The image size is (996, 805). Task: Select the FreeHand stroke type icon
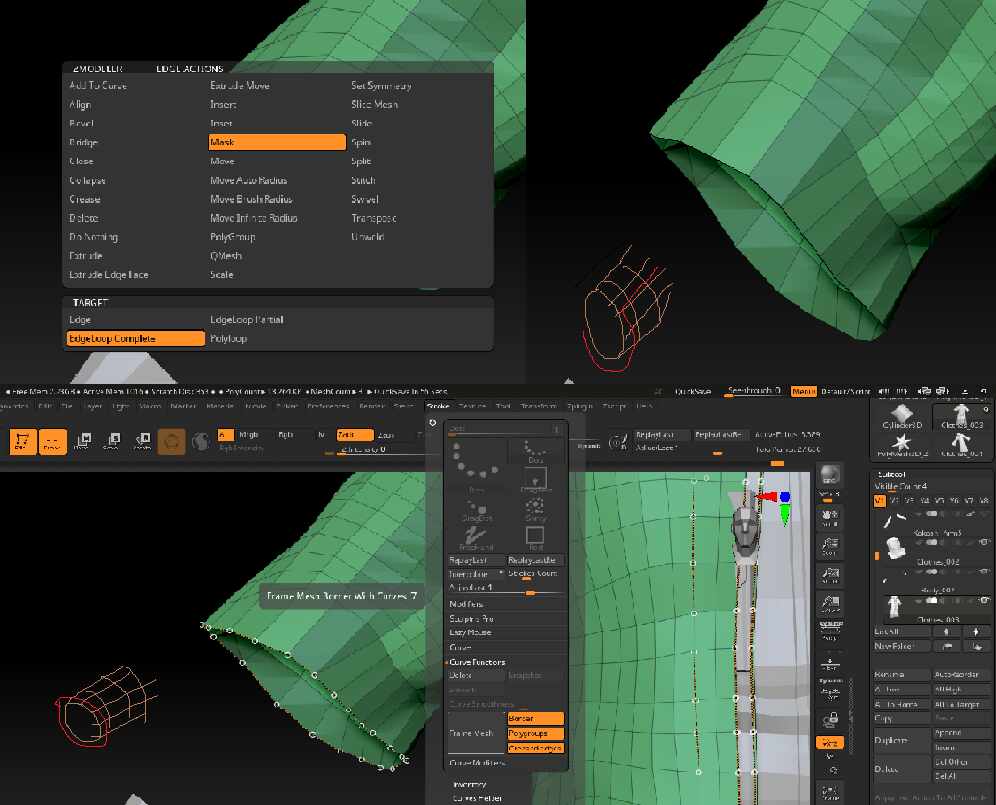[476, 539]
